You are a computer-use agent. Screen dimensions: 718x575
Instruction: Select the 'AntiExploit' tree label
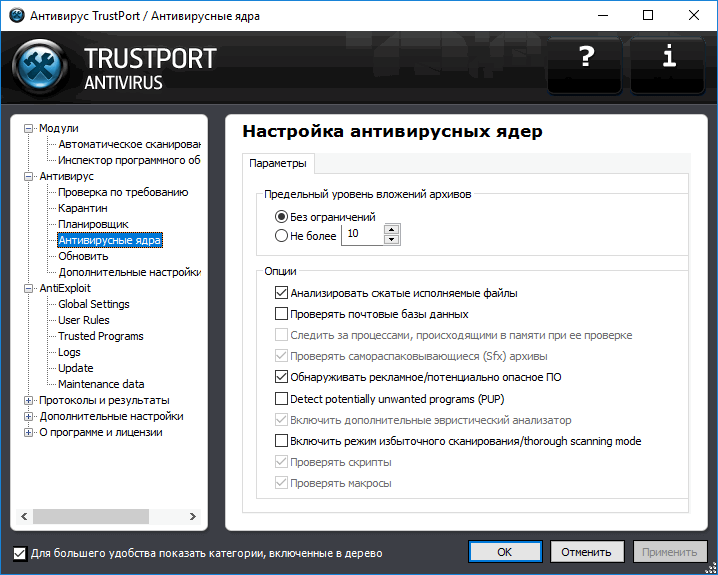(65, 288)
